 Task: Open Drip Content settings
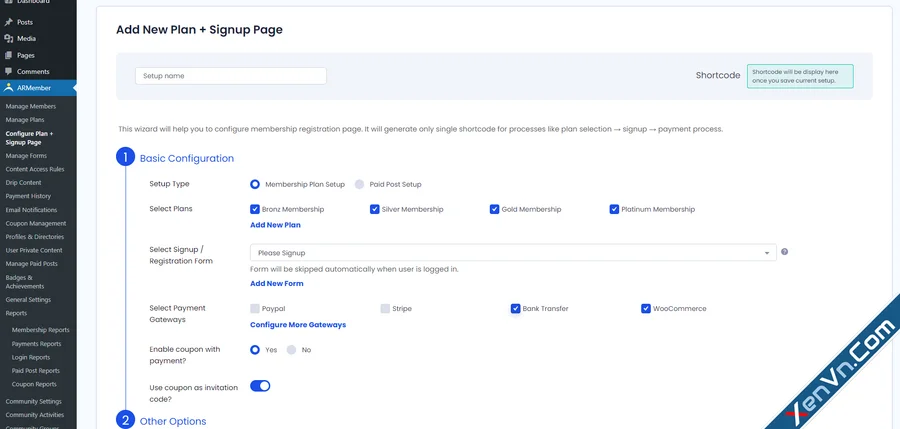(24, 183)
